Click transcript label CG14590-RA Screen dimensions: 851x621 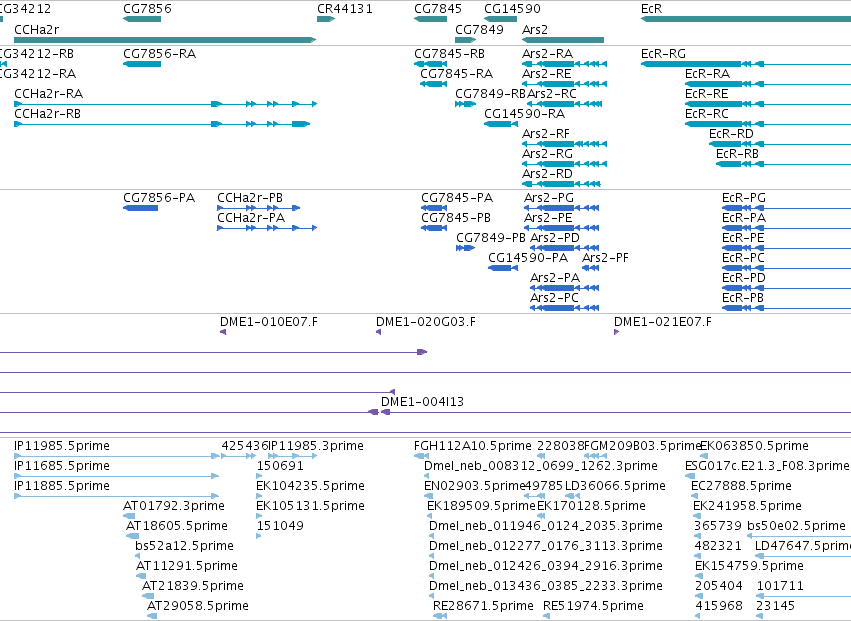(x=524, y=113)
